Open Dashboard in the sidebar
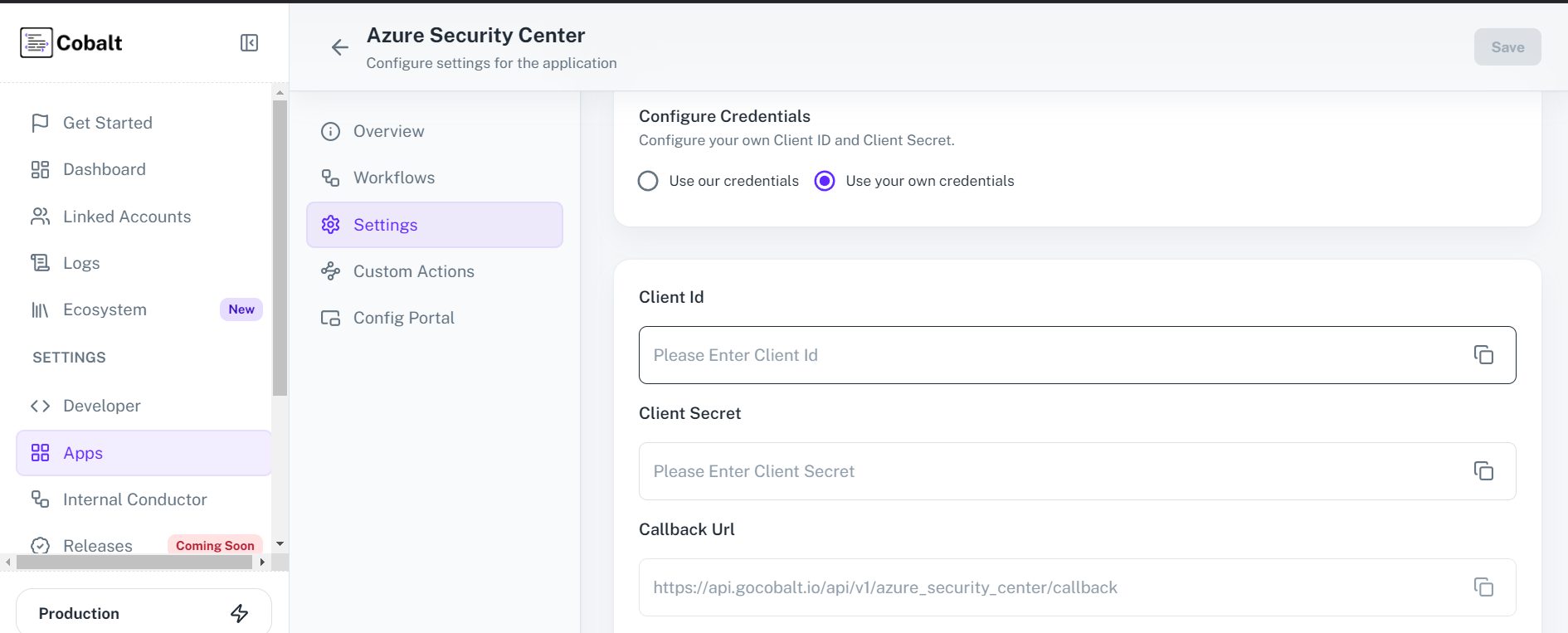1568x633 pixels. (x=144, y=169)
